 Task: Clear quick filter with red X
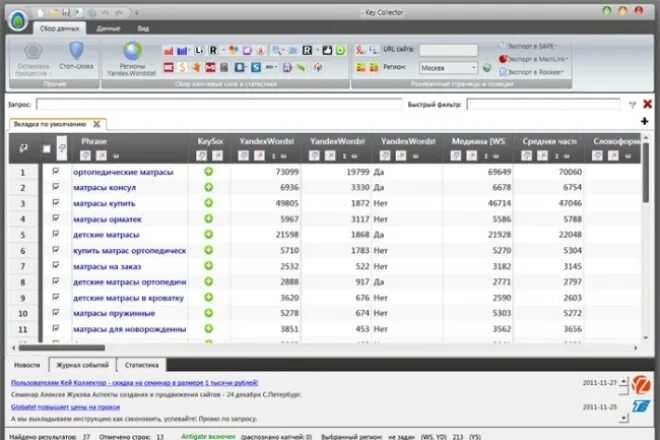pyautogui.click(x=647, y=104)
